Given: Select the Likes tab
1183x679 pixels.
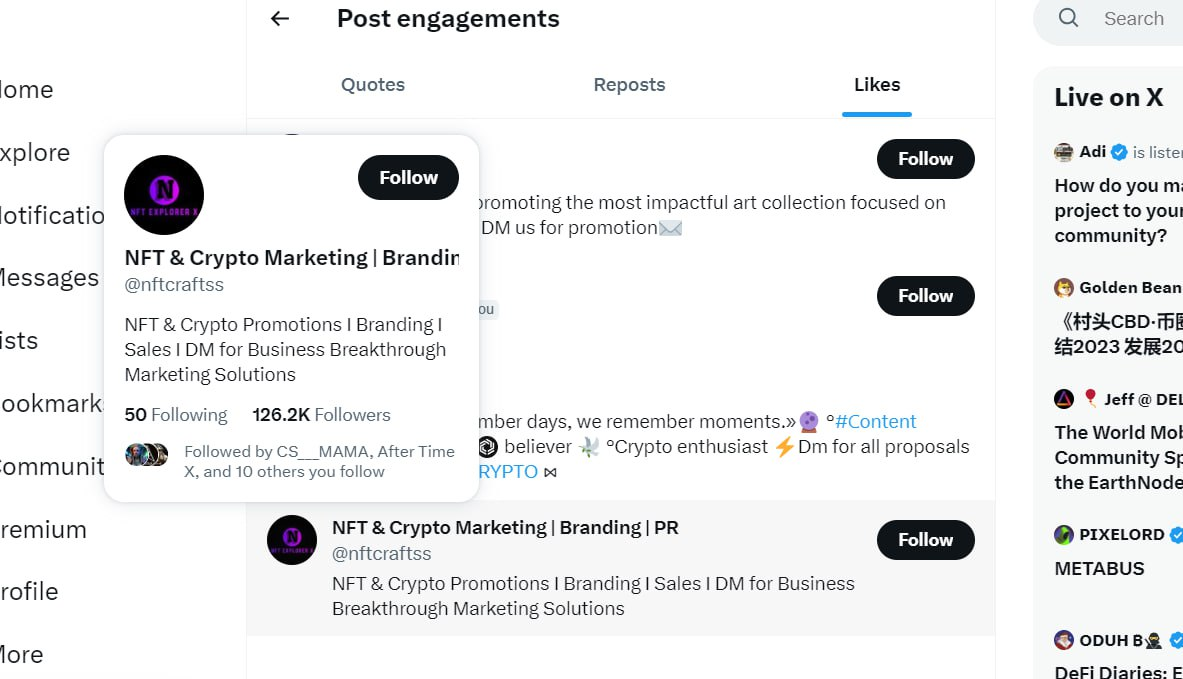Looking at the screenshot, I should tap(877, 85).
